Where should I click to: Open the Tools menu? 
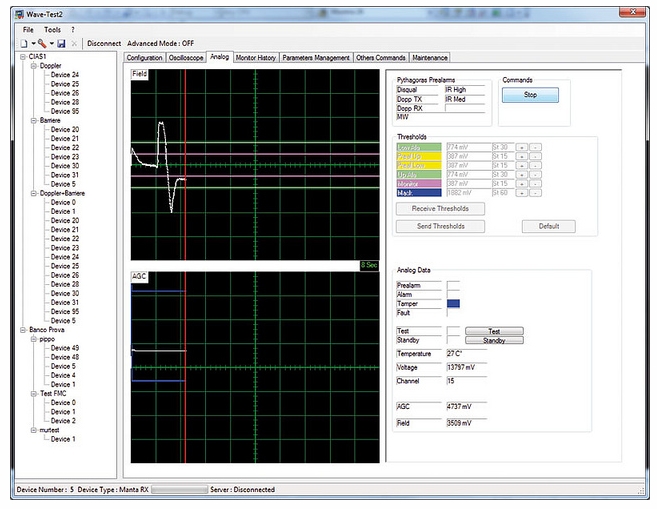(52, 30)
